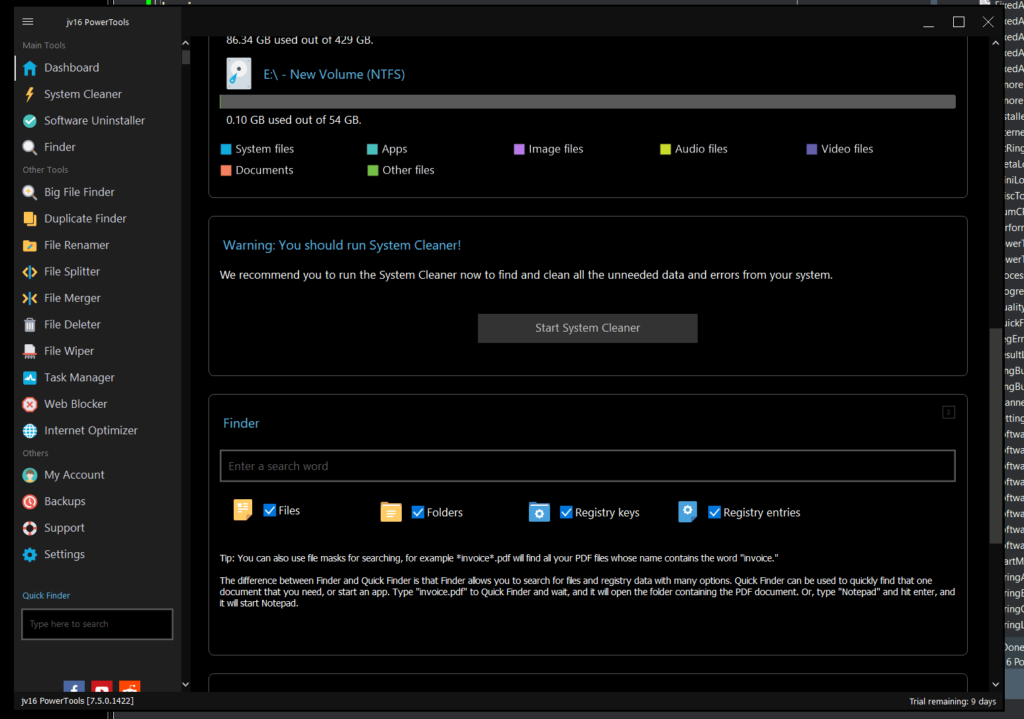Click sidebar scroll up arrow
This screenshot has width=1024, height=719.
pyautogui.click(x=185, y=43)
